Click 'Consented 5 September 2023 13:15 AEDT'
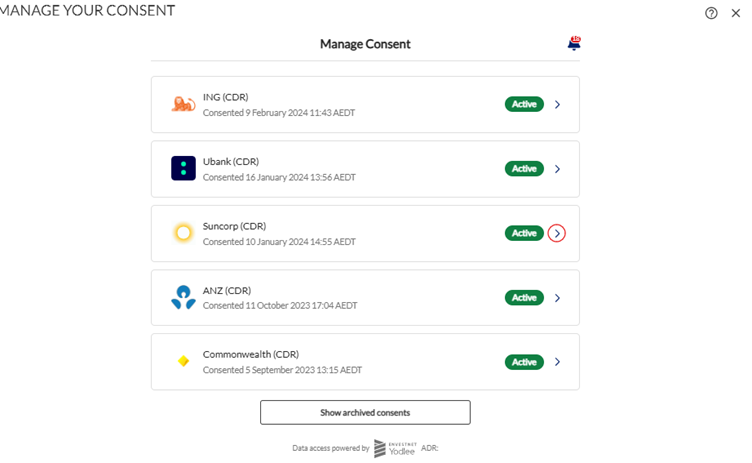The width and height of the screenshot is (752, 463). (x=282, y=370)
